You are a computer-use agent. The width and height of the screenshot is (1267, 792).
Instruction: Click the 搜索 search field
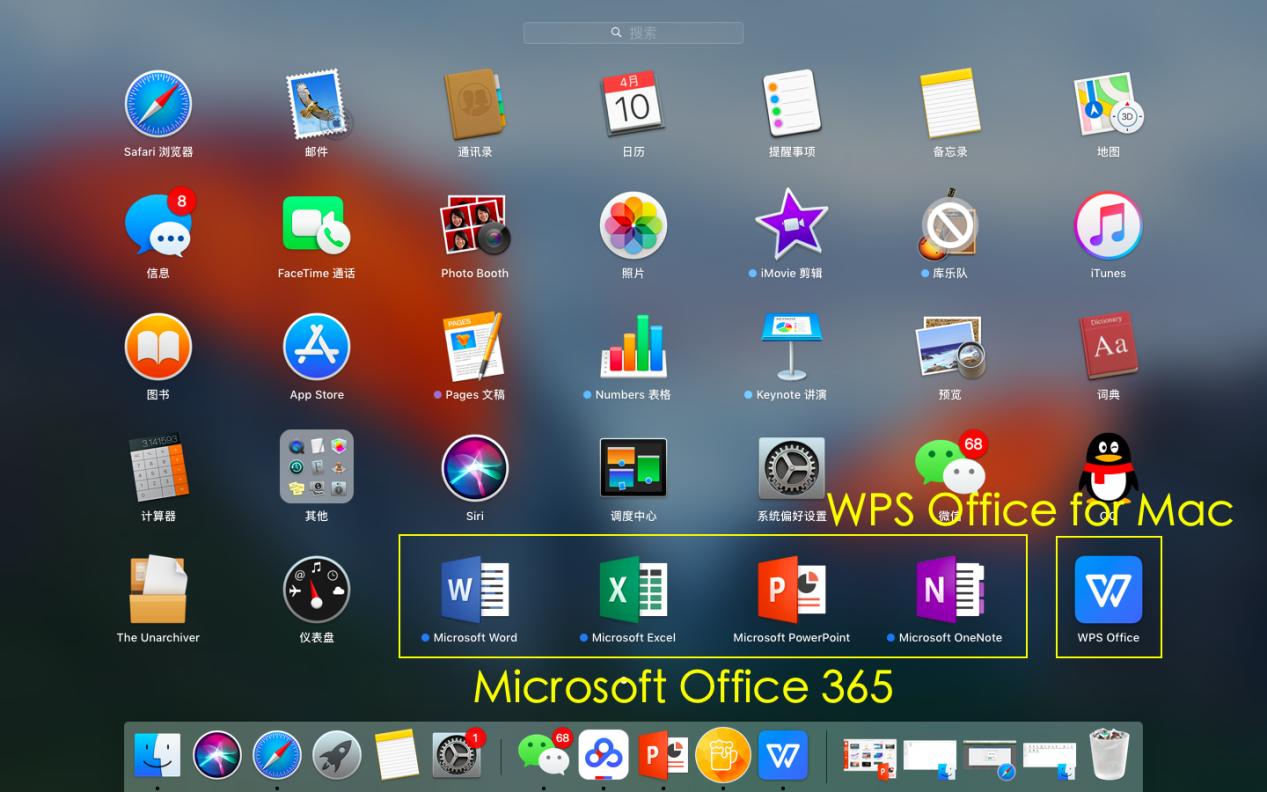(633, 32)
